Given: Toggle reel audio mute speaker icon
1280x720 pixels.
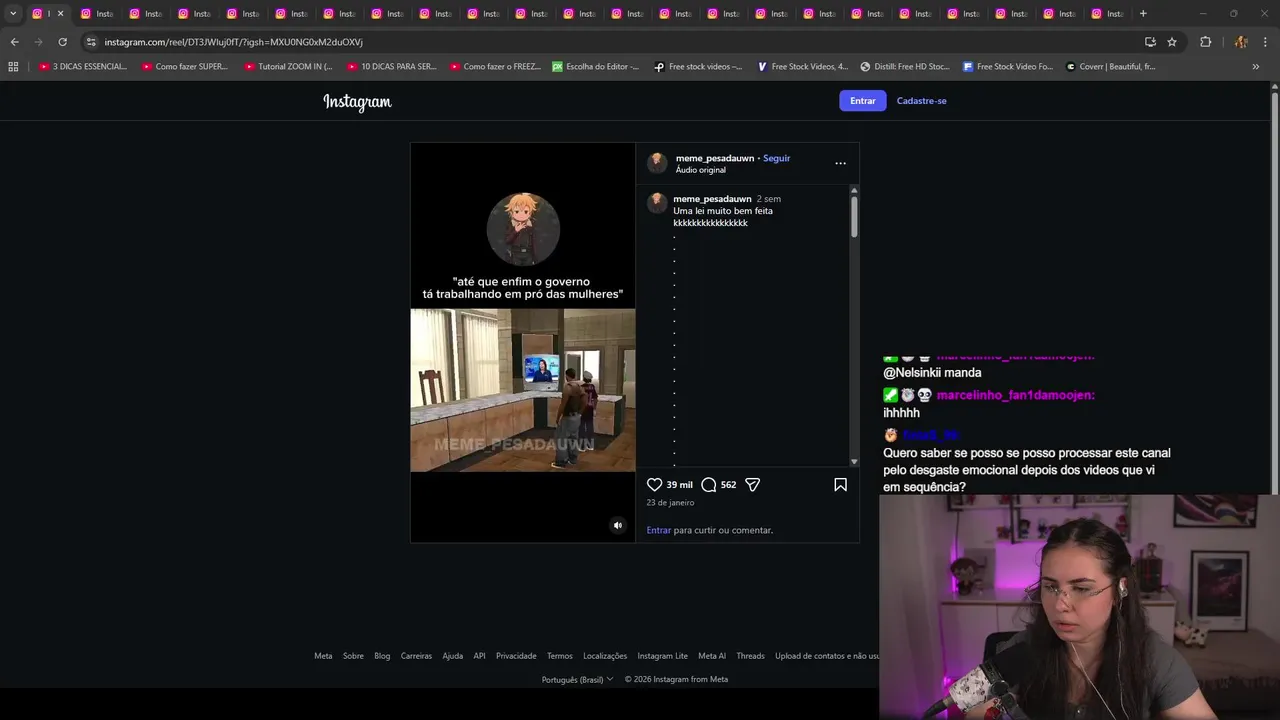Looking at the screenshot, I should (x=617, y=525).
